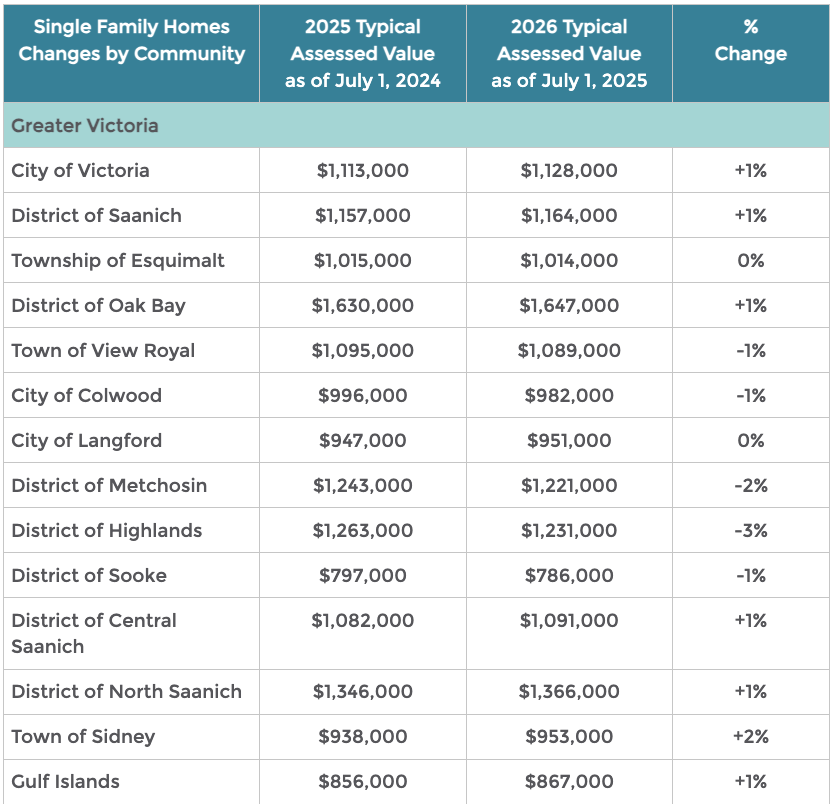This screenshot has width=834, height=804.
Task: Select the -3% change for Highlands
Action: [750, 531]
